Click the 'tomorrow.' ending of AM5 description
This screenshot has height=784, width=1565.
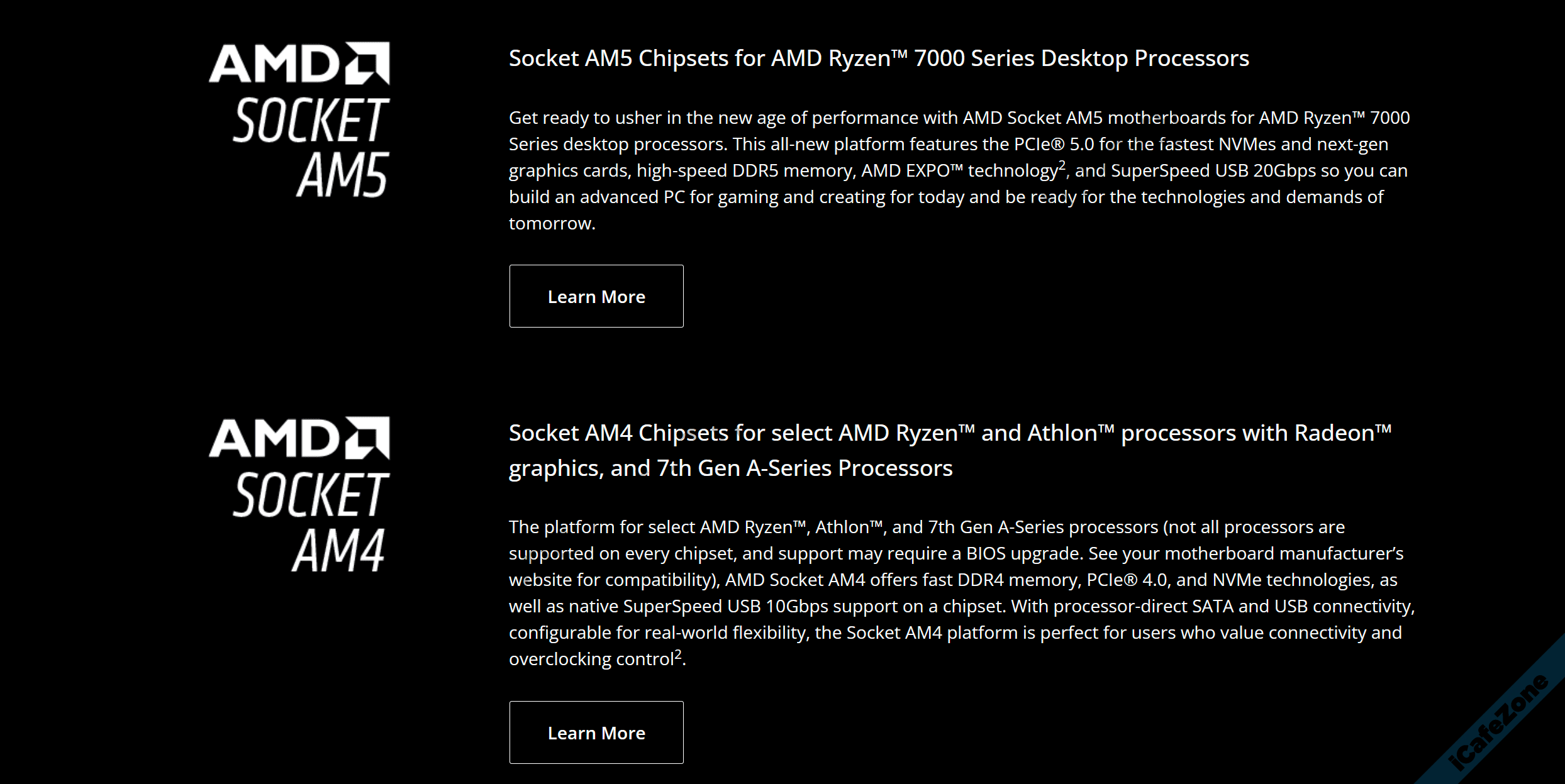pyautogui.click(x=552, y=224)
